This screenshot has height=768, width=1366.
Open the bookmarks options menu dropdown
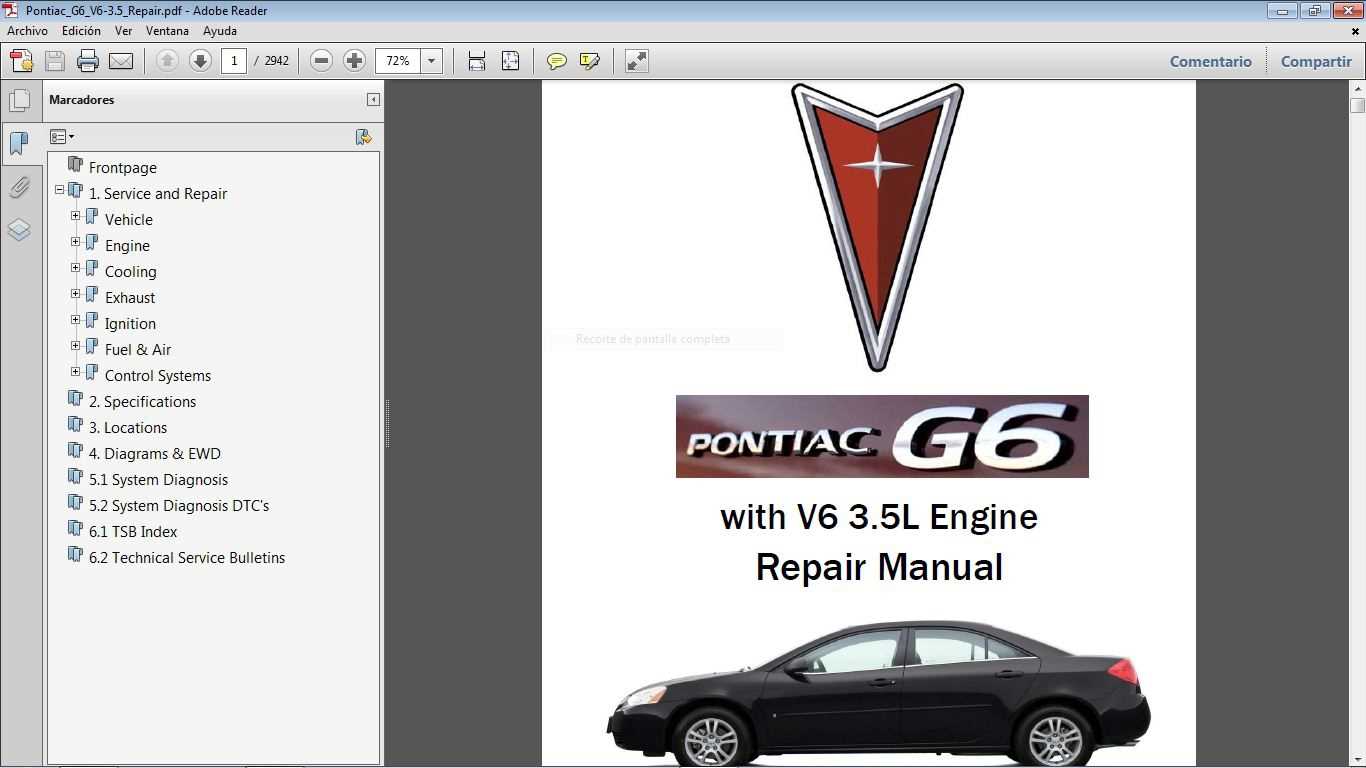tap(62, 137)
